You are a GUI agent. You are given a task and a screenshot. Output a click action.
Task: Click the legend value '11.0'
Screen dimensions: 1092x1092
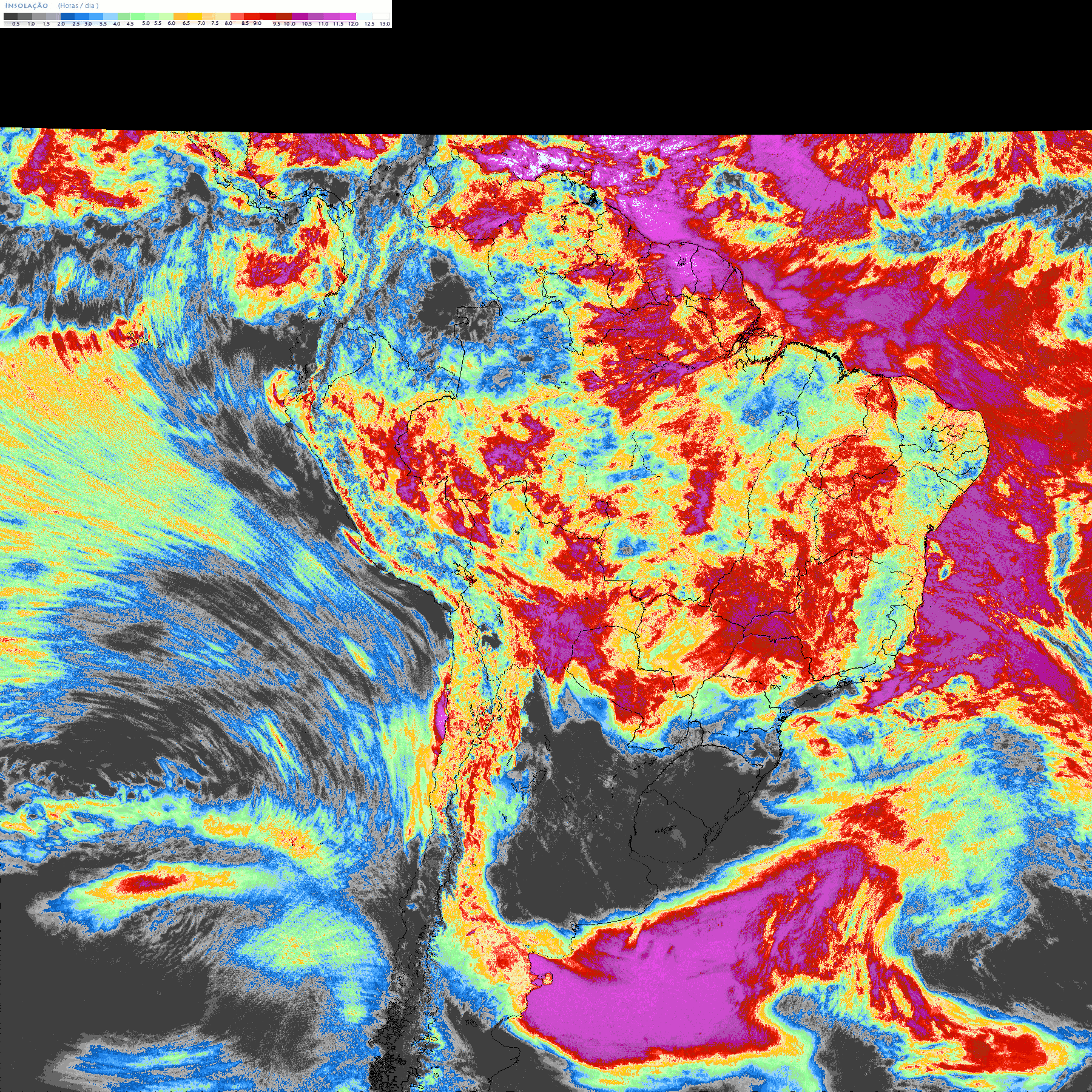coord(323,24)
